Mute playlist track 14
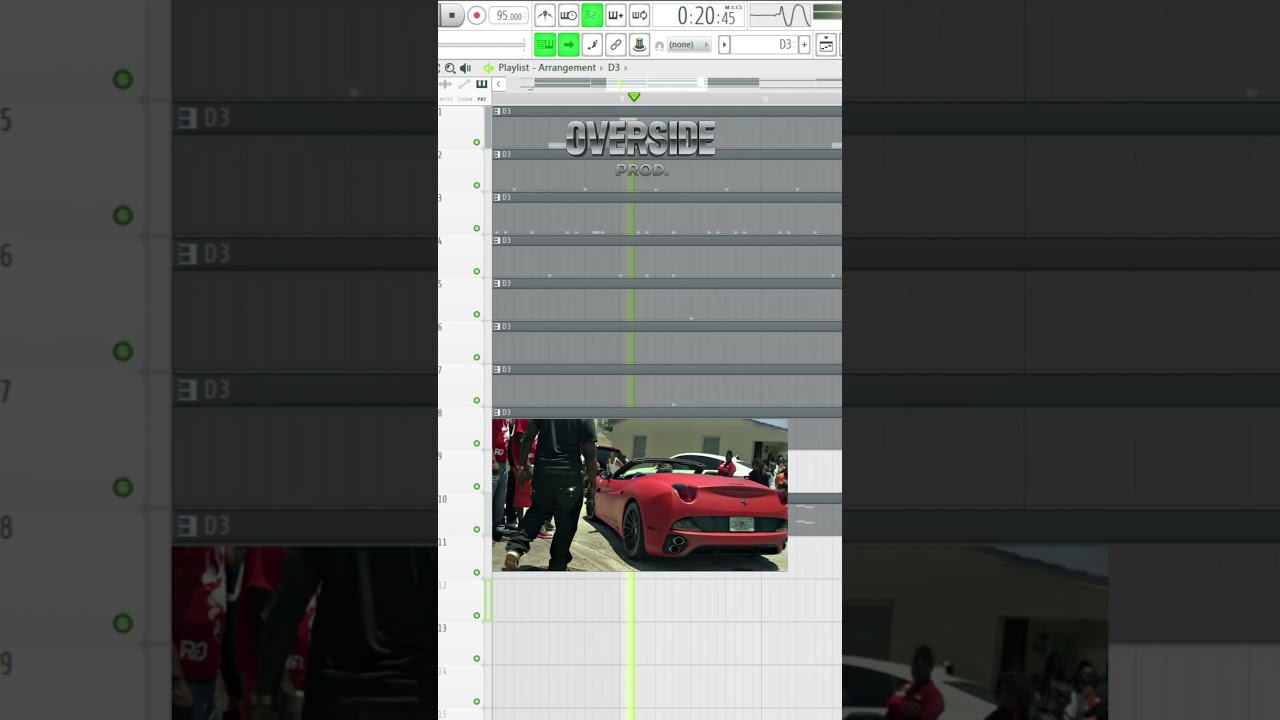 tap(477, 701)
